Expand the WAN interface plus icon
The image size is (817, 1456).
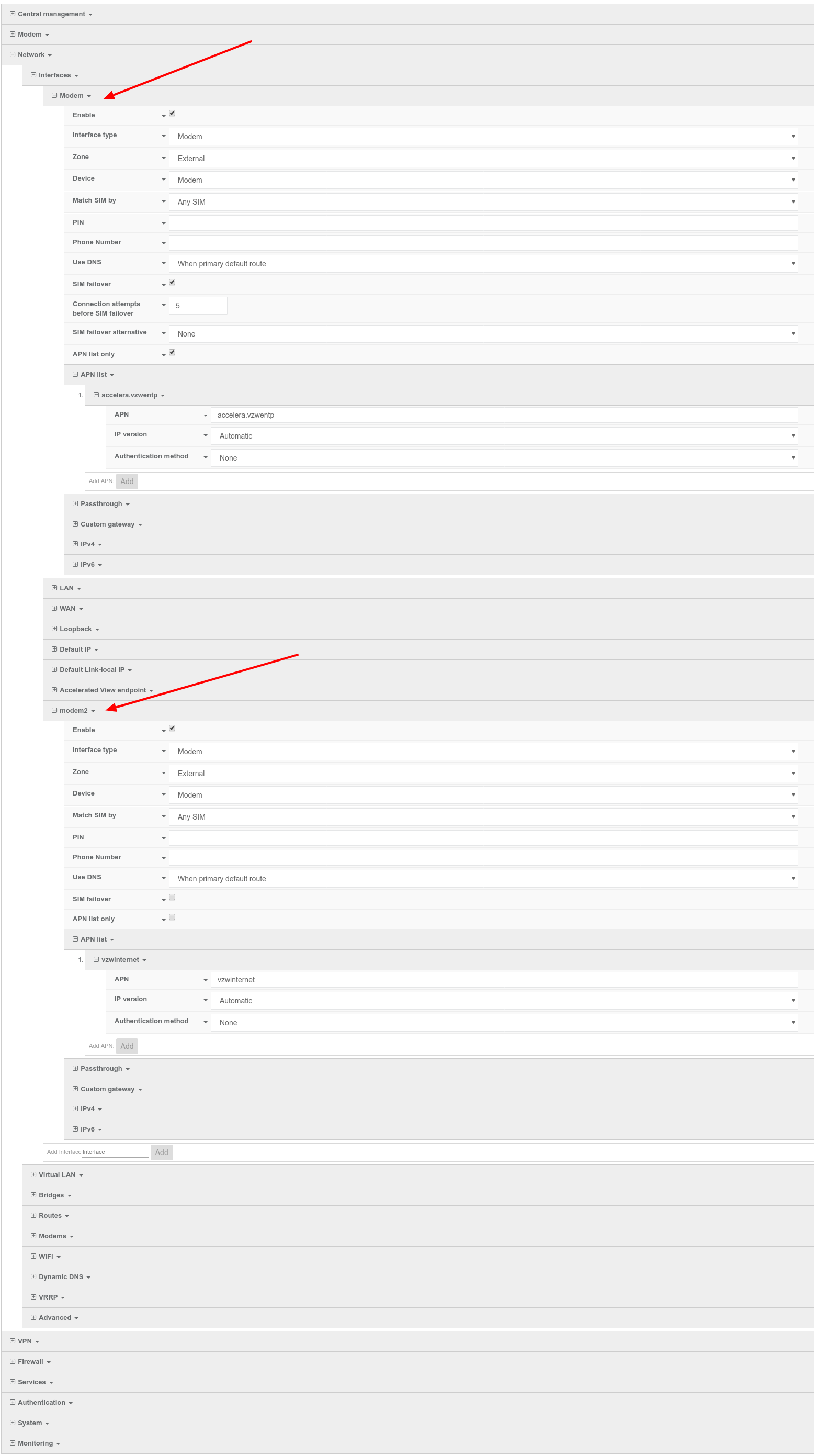click(54, 608)
